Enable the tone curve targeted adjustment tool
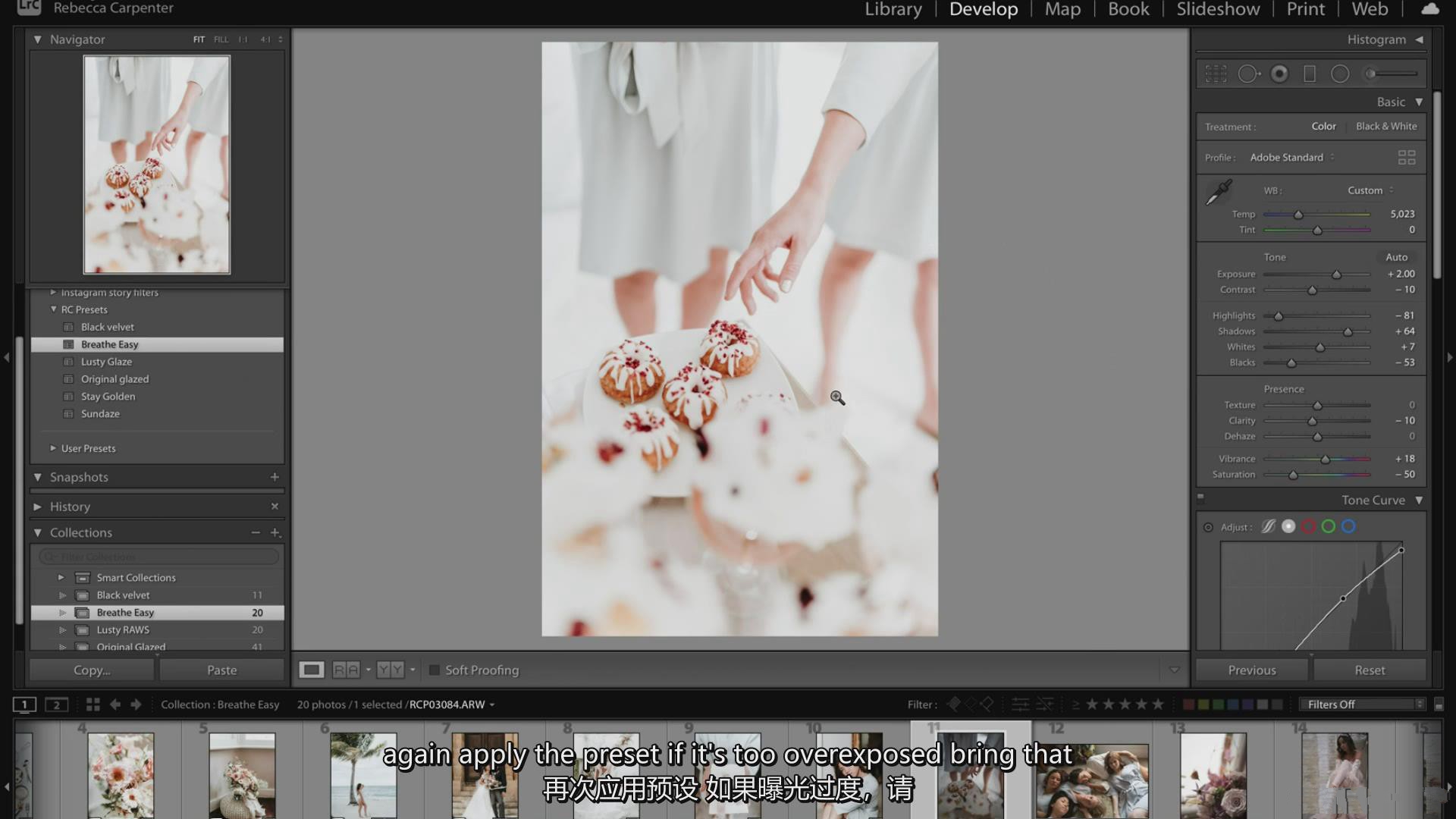This screenshot has width=1456, height=819. (x=1208, y=527)
